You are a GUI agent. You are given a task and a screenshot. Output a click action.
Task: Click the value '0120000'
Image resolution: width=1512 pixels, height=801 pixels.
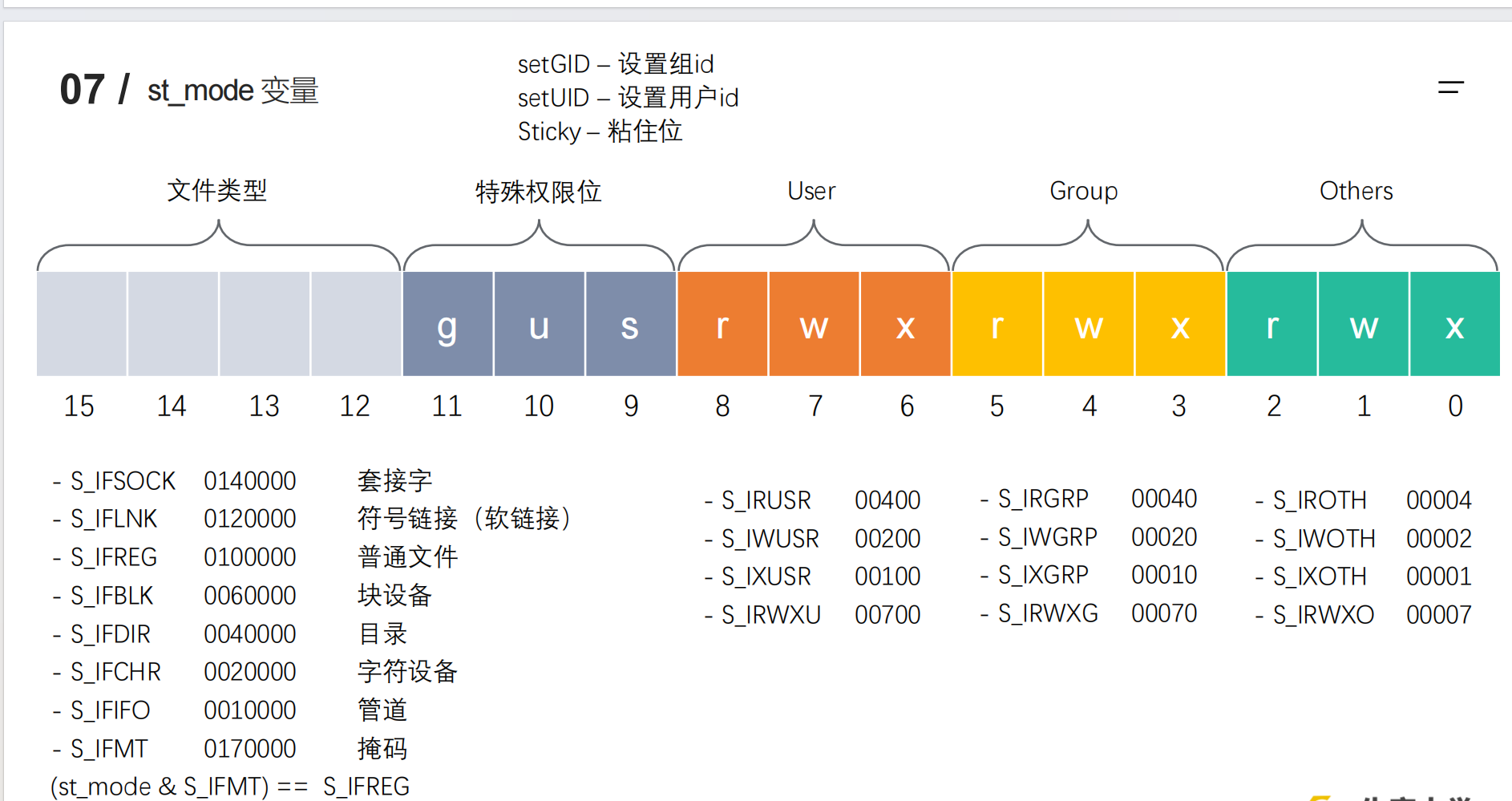pos(250,519)
